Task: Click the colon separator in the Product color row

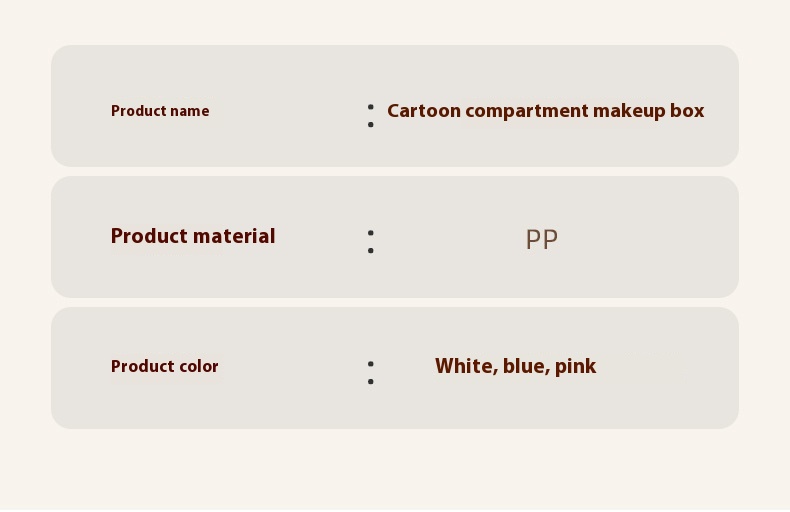Action: tap(371, 372)
